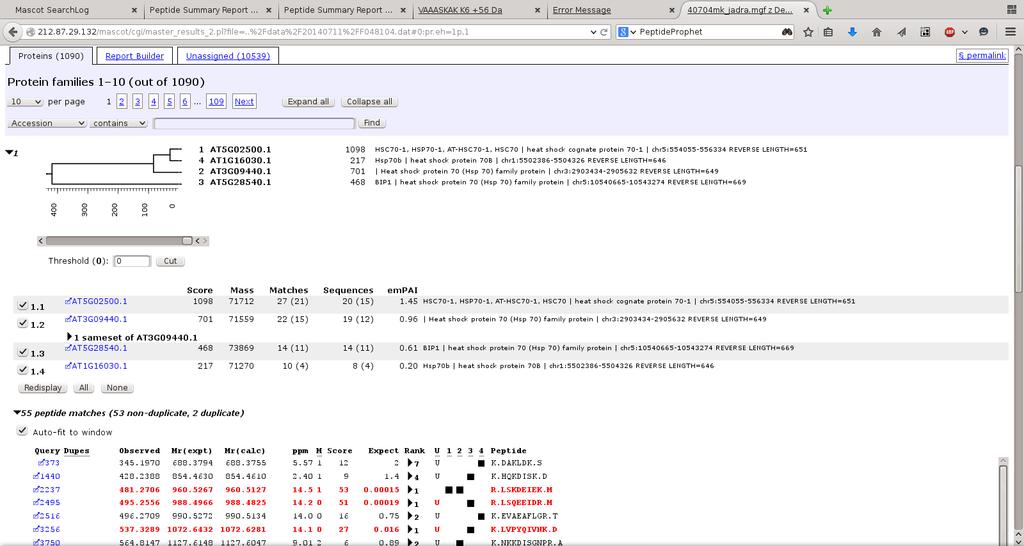Open the URL history dropdown arrow
Screen dimensions: 1024x546
(593, 32)
